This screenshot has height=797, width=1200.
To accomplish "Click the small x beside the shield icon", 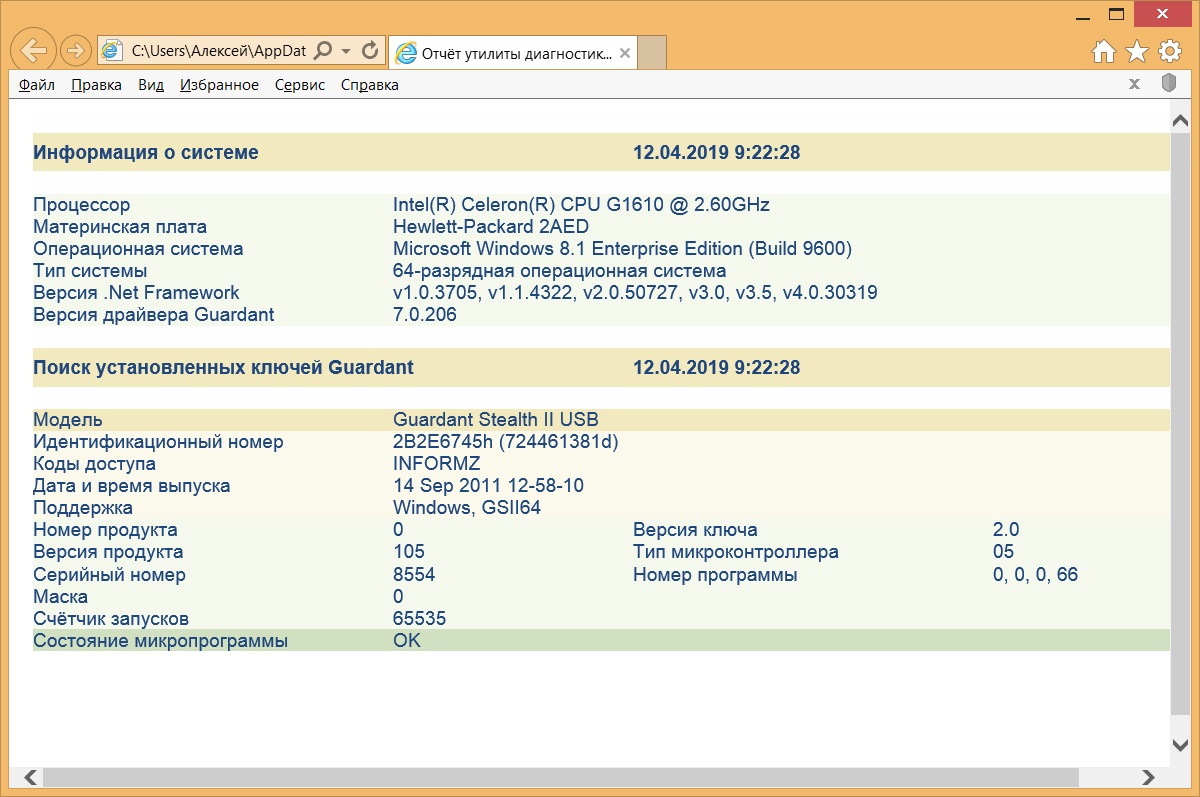I will pyautogui.click(x=1134, y=84).
